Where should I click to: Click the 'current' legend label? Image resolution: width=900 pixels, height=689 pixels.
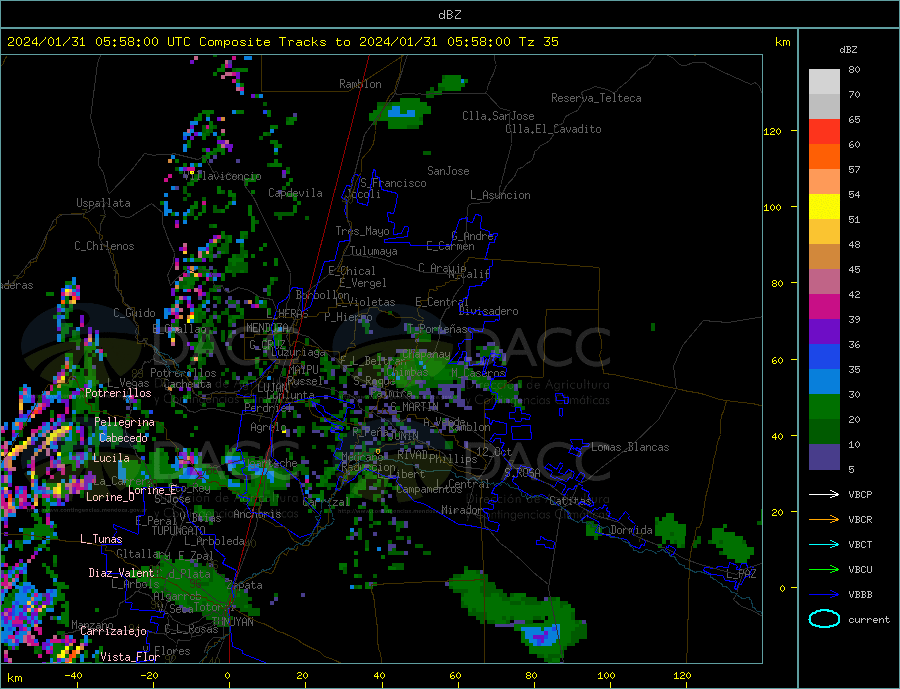(869, 620)
